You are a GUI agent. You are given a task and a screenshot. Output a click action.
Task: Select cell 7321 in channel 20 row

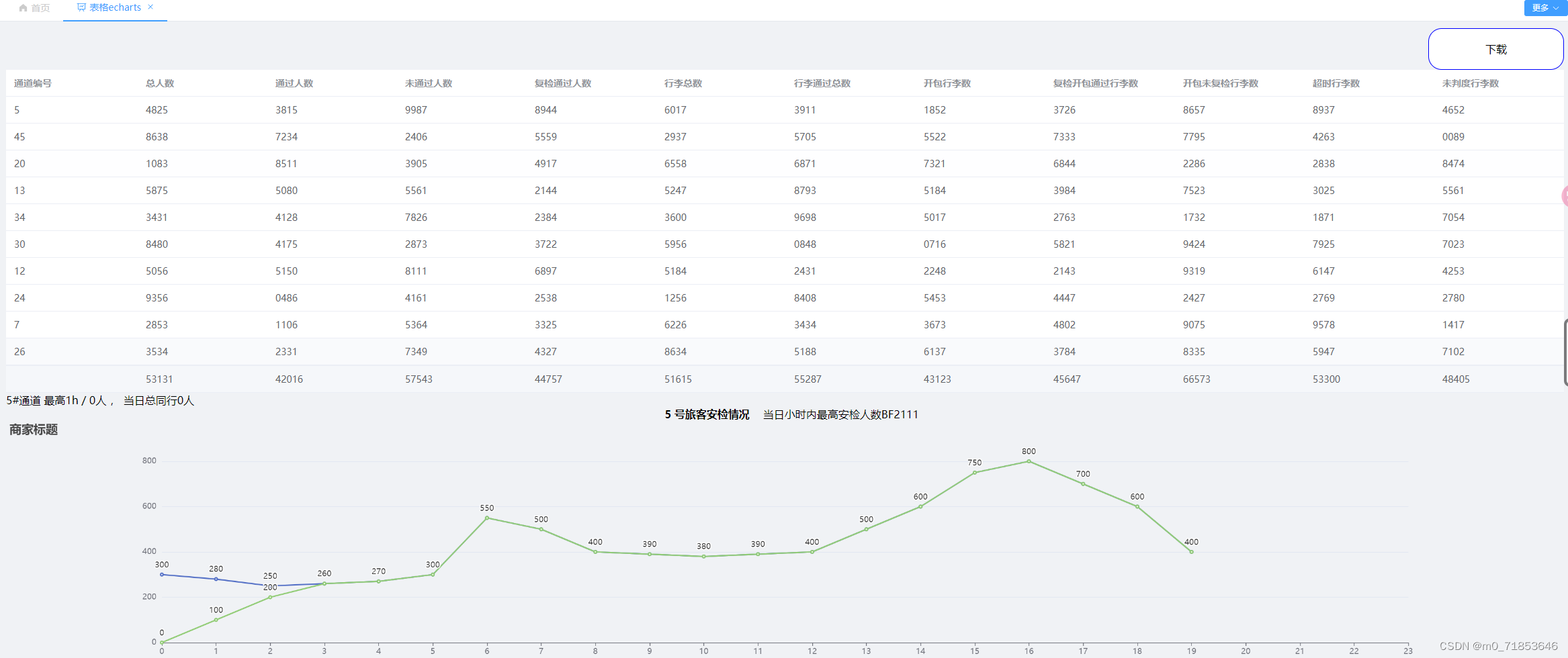(934, 164)
